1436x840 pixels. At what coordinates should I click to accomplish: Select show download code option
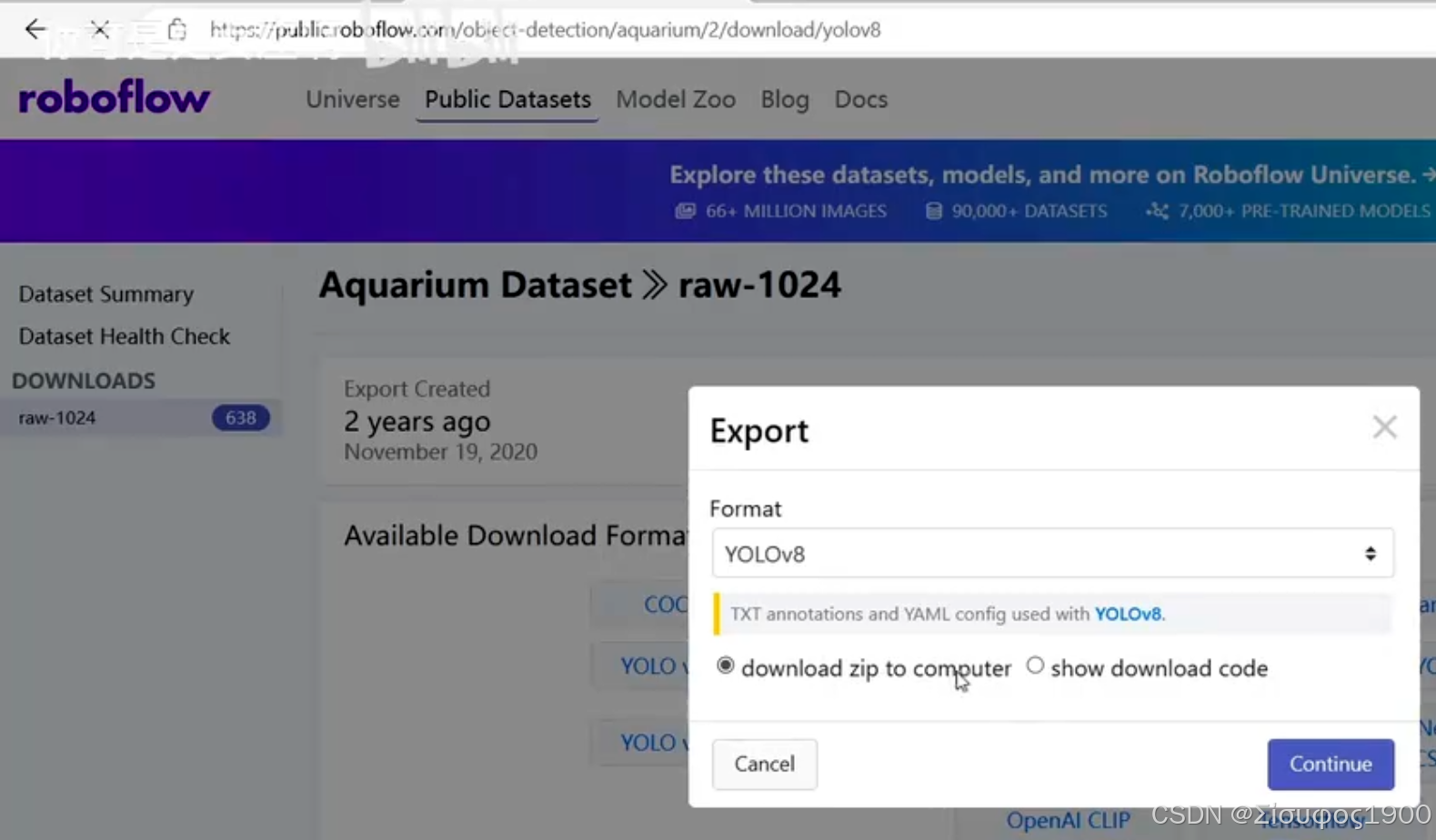click(x=1035, y=665)
